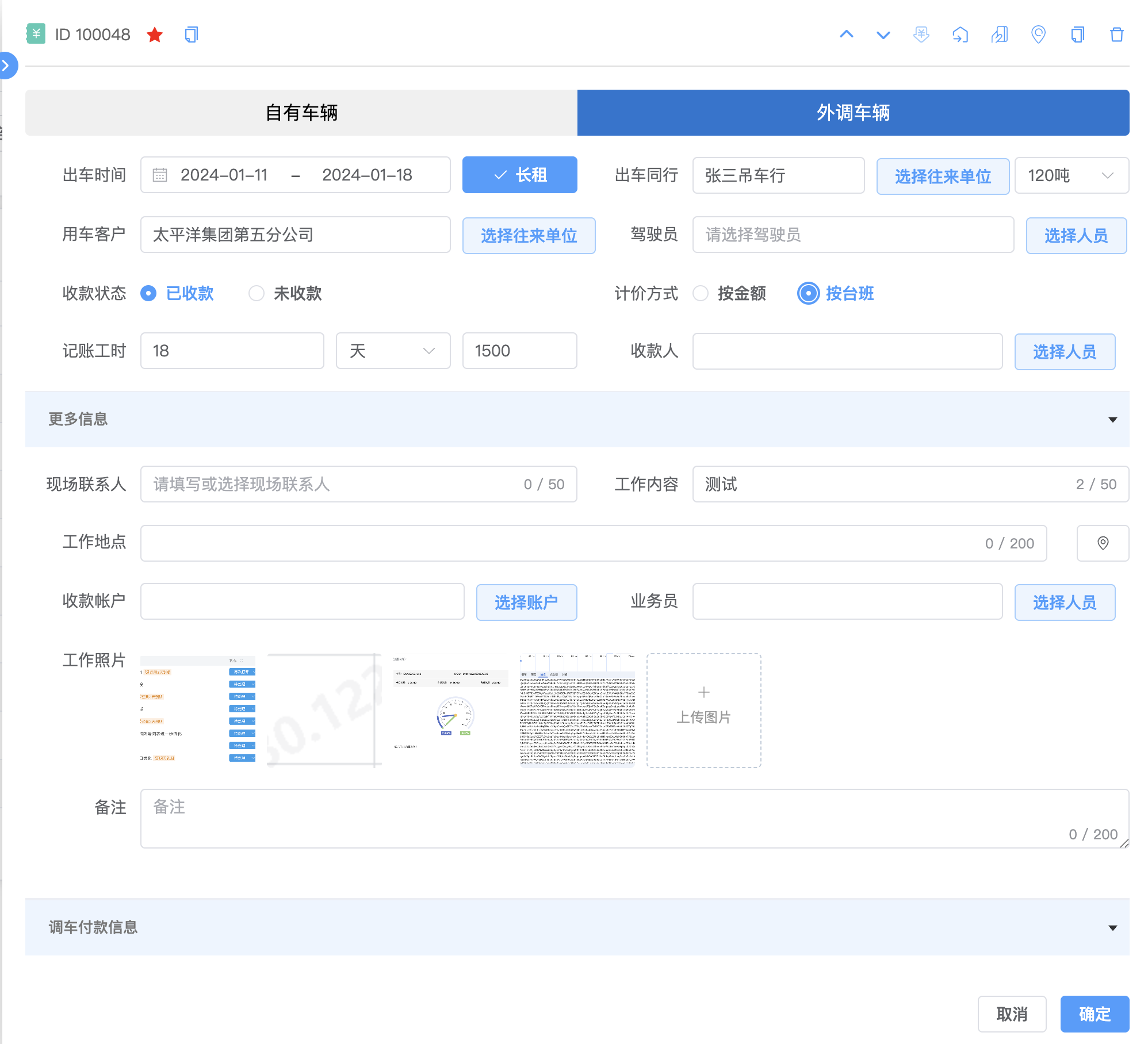
Task: Click the location pin icon in the toolbar
Action: [x=1038, y=34]
